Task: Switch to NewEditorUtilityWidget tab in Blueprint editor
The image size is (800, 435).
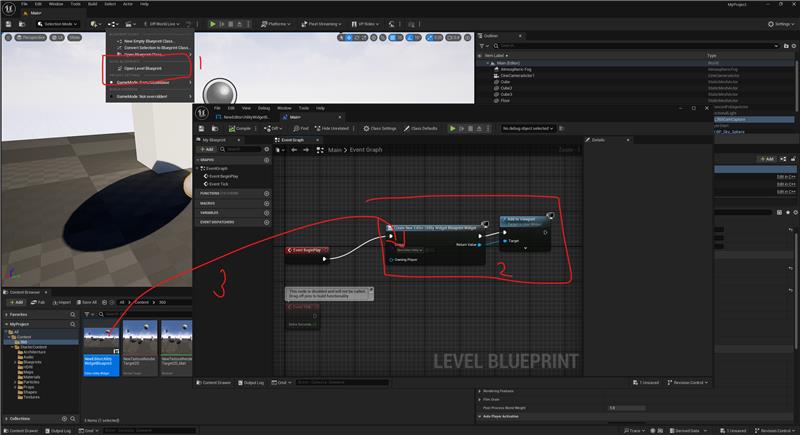Action: click(x=246, y=117)
